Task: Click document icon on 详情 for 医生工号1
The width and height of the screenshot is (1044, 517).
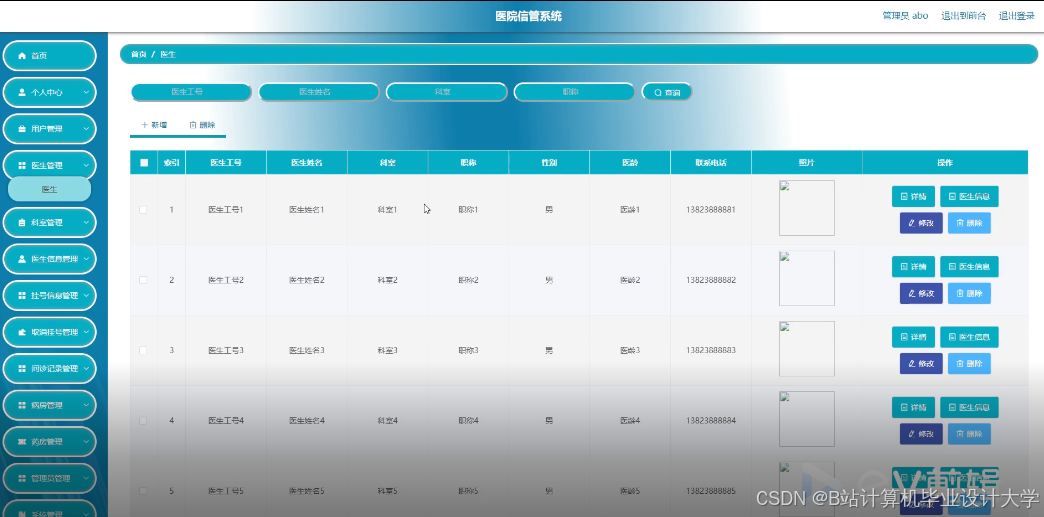Action: coord(904,197)
